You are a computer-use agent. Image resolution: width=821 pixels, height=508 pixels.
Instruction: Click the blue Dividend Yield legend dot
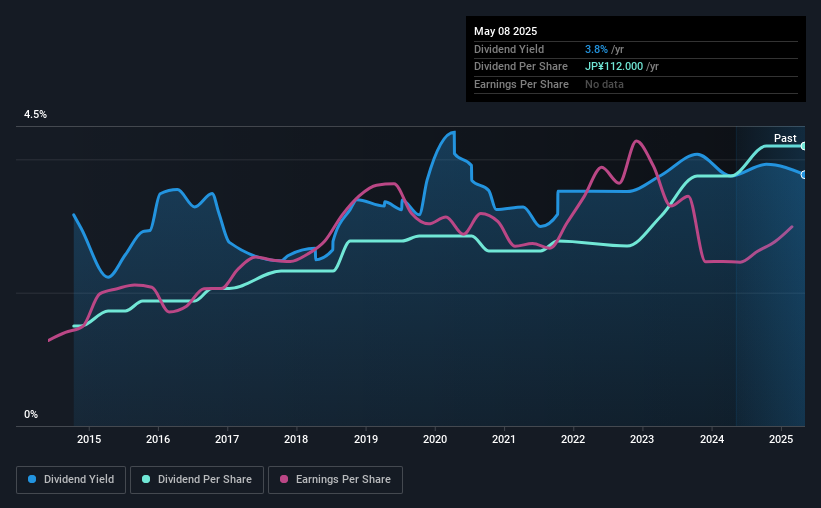(32, 479)
